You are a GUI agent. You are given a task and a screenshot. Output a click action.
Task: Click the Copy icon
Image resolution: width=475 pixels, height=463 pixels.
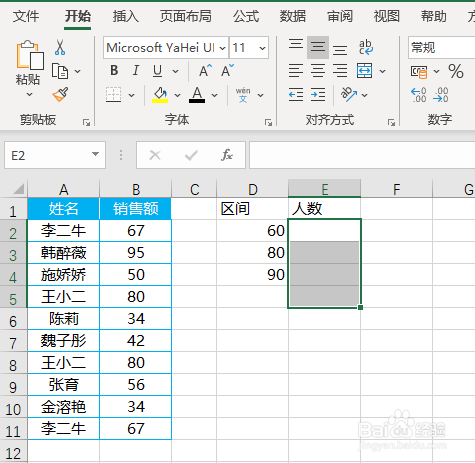click(x=60, y=71)
